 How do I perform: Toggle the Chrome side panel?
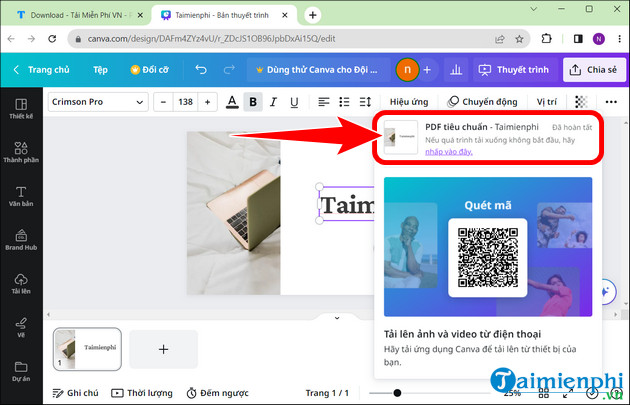coord(578,39)
